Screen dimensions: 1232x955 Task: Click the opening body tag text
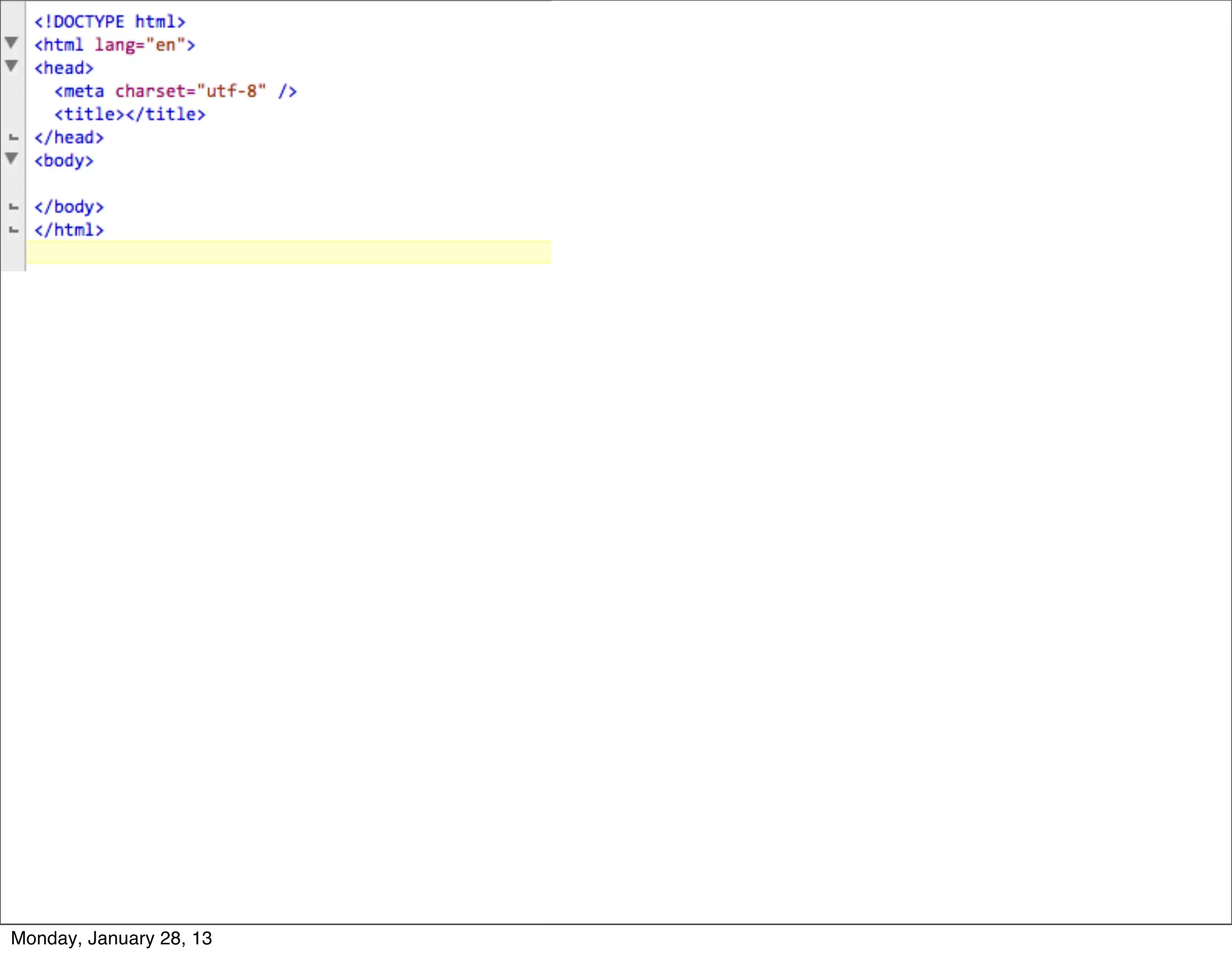coord(64,161)
